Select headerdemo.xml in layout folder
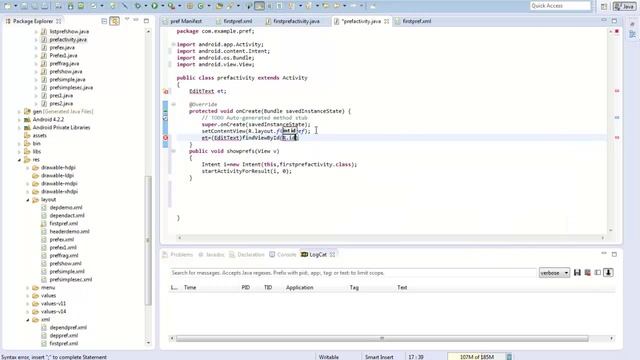 [69, 231]
